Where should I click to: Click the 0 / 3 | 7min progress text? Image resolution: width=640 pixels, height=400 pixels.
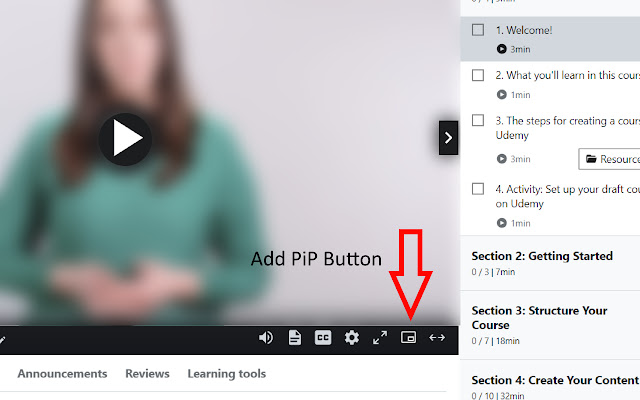pos(493,272)
